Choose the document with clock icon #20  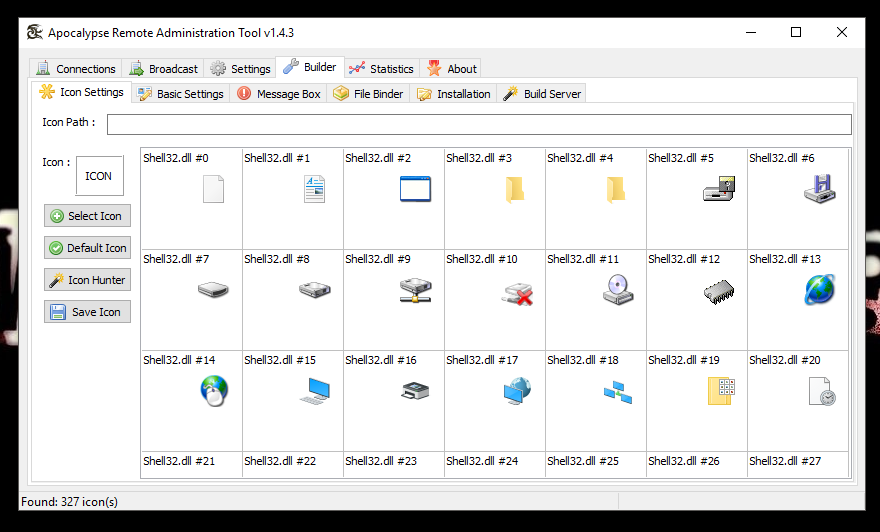(x=822, y=391)
